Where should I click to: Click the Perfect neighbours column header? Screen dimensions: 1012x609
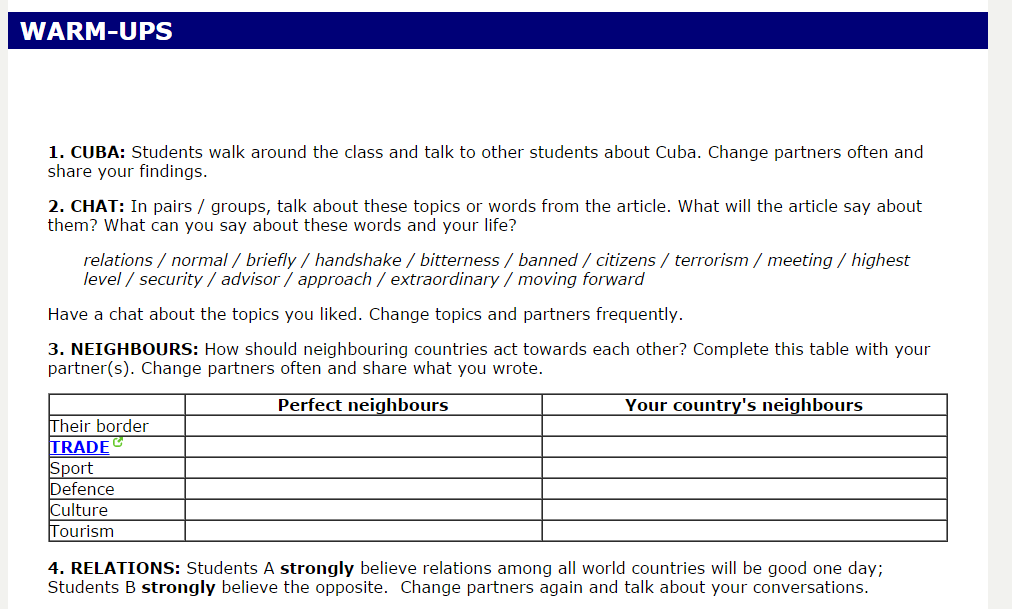[363, 405]
